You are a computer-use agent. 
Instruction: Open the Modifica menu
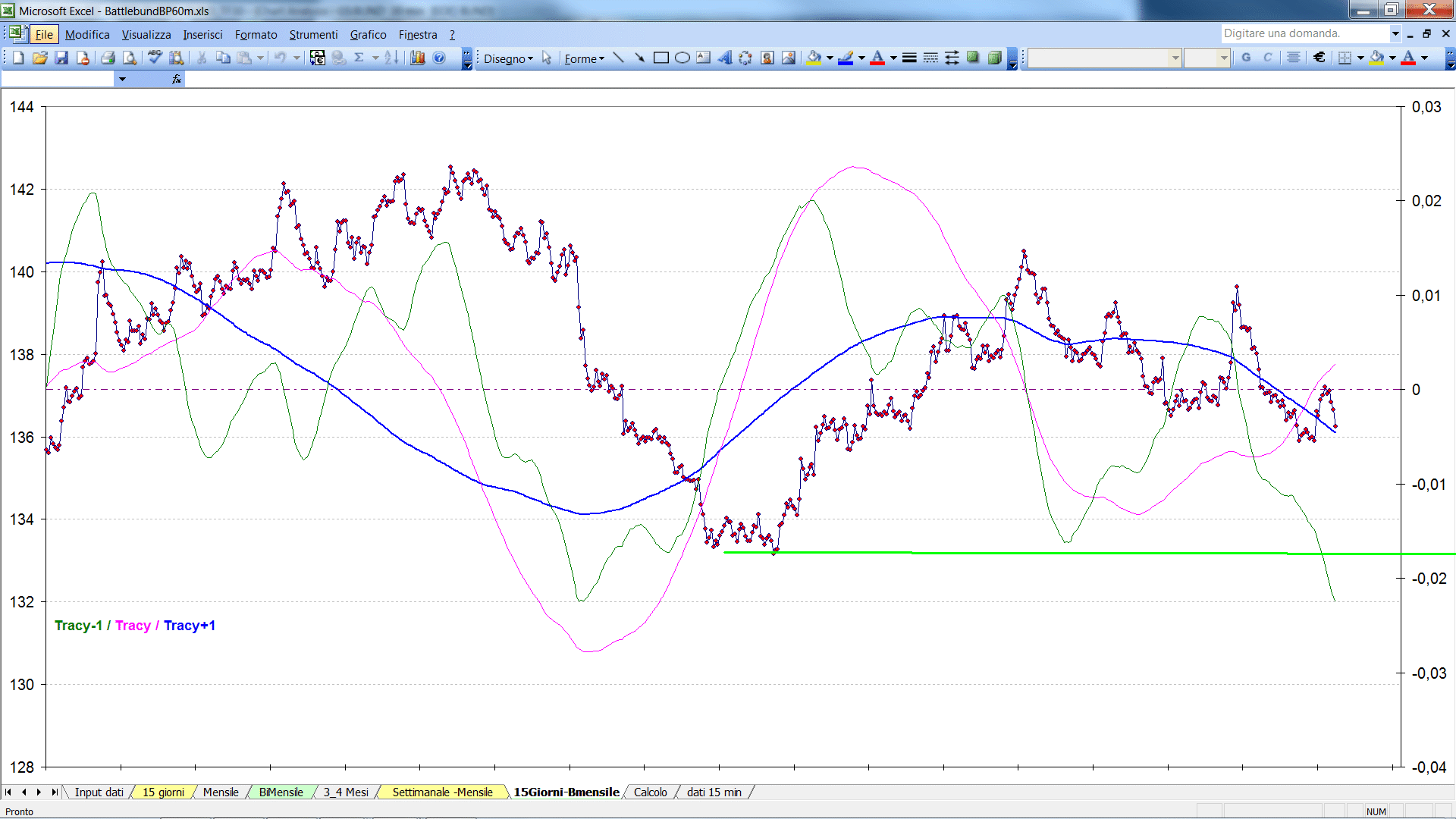[x=87, y=34]
